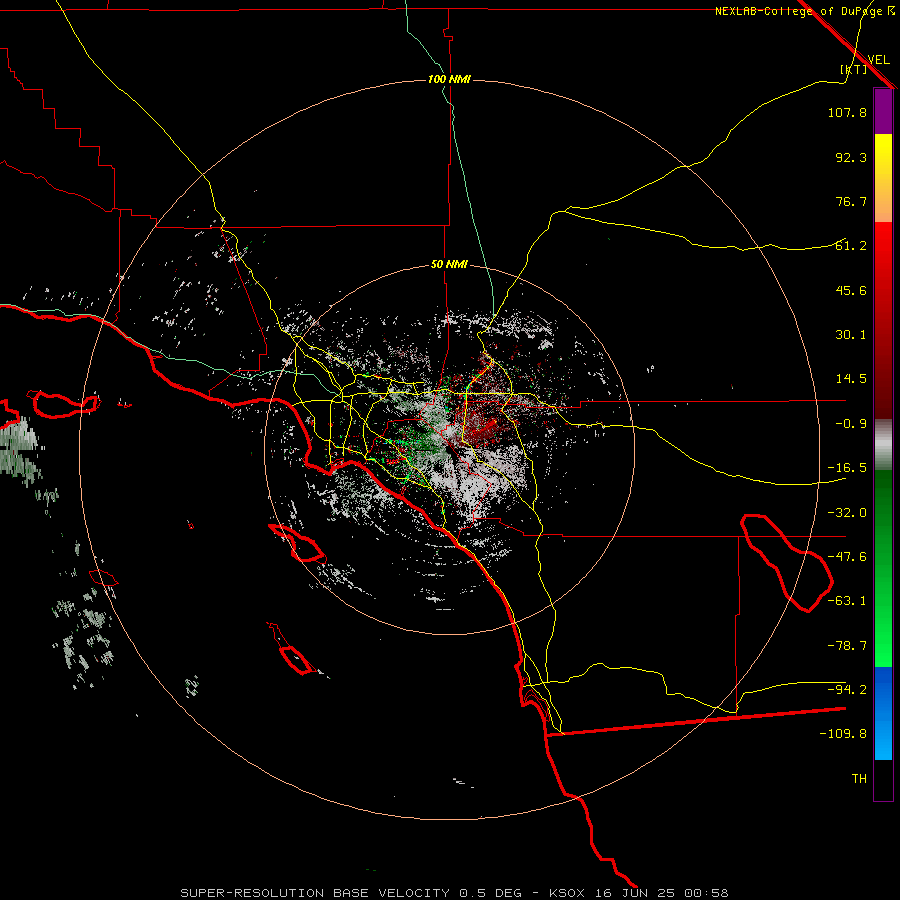Click the 100 NMI range ring label
This screenshot has width=900, height=900.
point(449,79)
